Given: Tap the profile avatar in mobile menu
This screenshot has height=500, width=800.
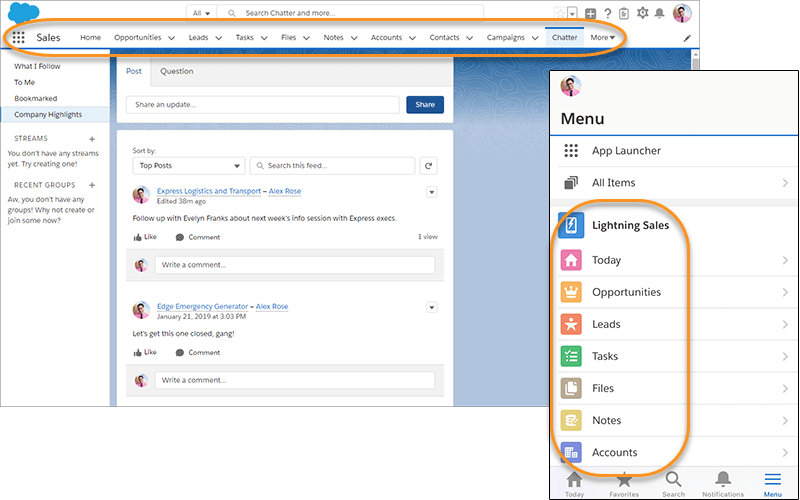Looking at the screenshot, I should click(571, 86).
